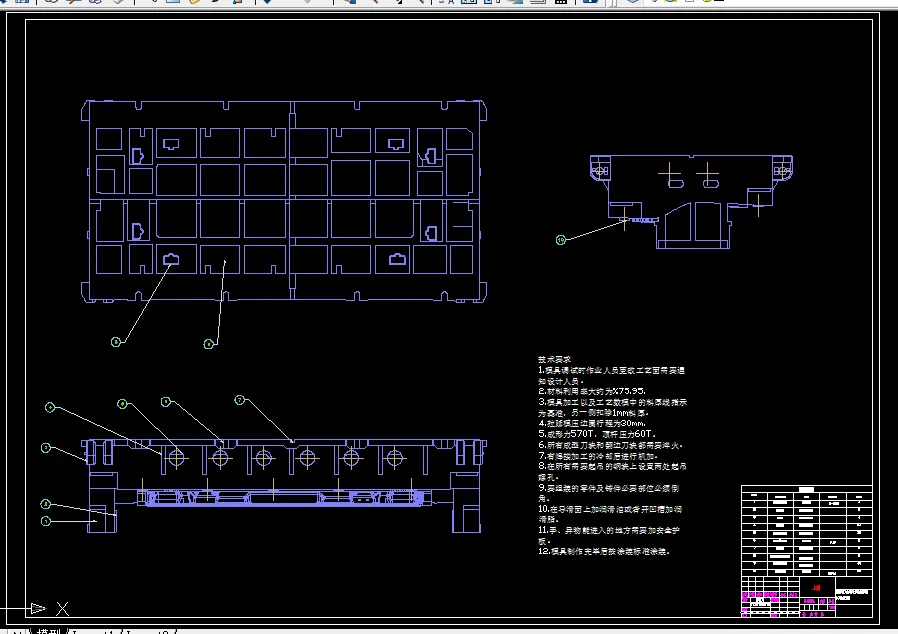Click the '技术要求' heading of the notes
This screenshot has height=634, width=898.
(554, 360)
